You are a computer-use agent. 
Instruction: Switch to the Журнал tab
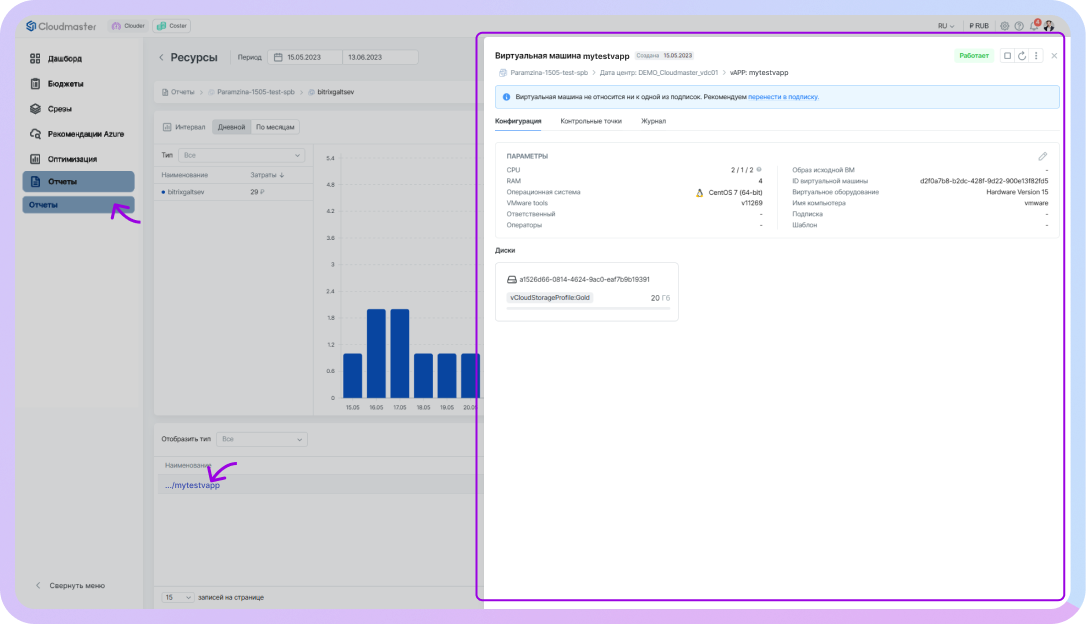click(653, 121)
